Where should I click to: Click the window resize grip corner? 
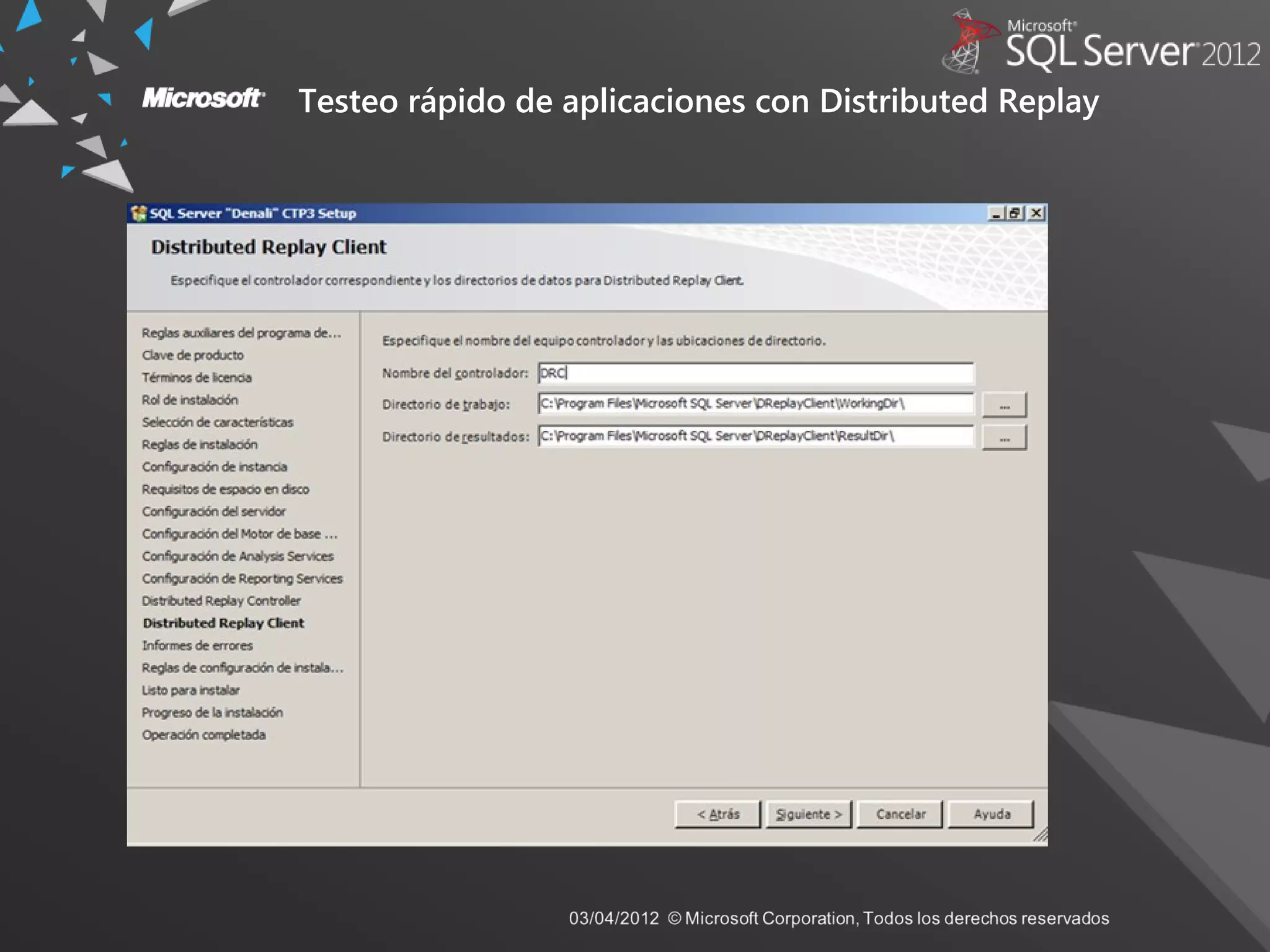[1041, 835]
